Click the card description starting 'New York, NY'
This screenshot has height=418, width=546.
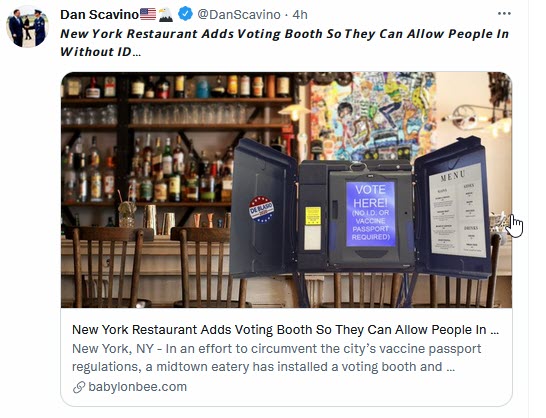(x=277, y=357)
